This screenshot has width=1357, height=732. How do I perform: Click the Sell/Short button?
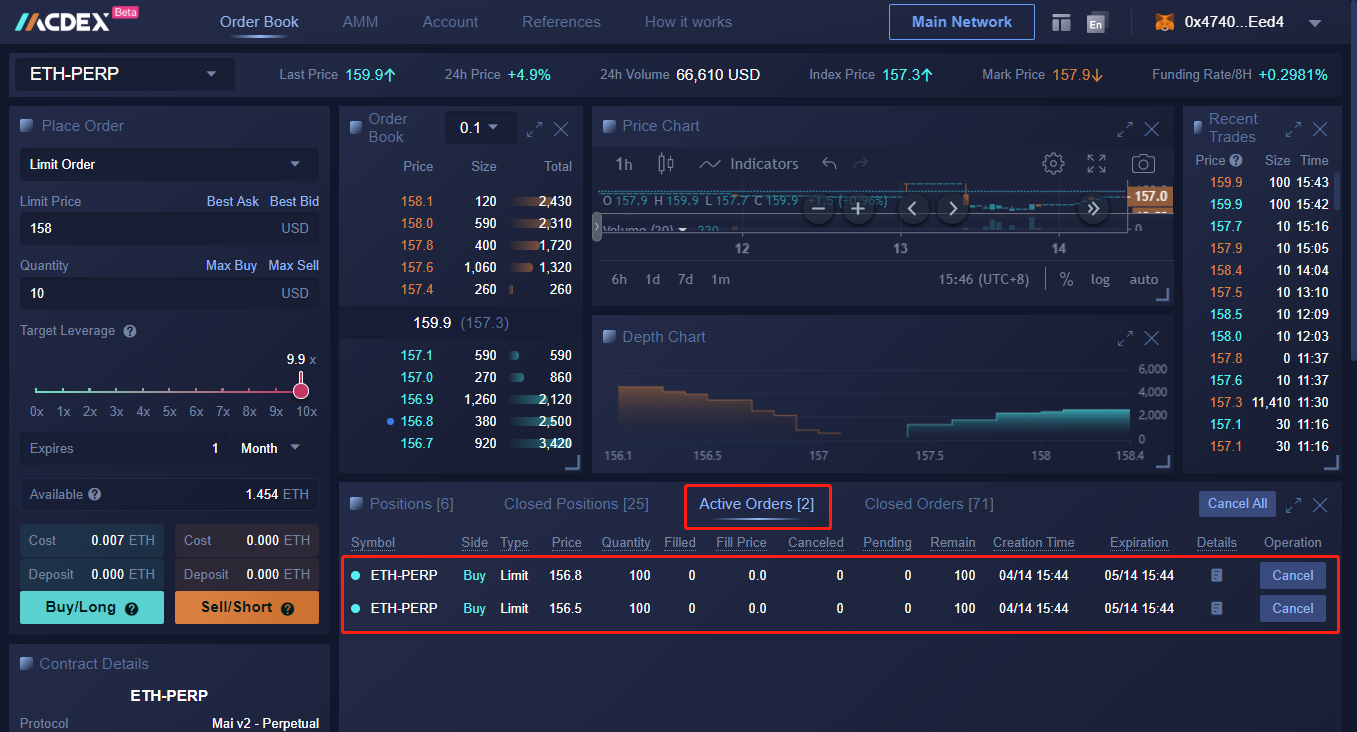click(247, 607)
